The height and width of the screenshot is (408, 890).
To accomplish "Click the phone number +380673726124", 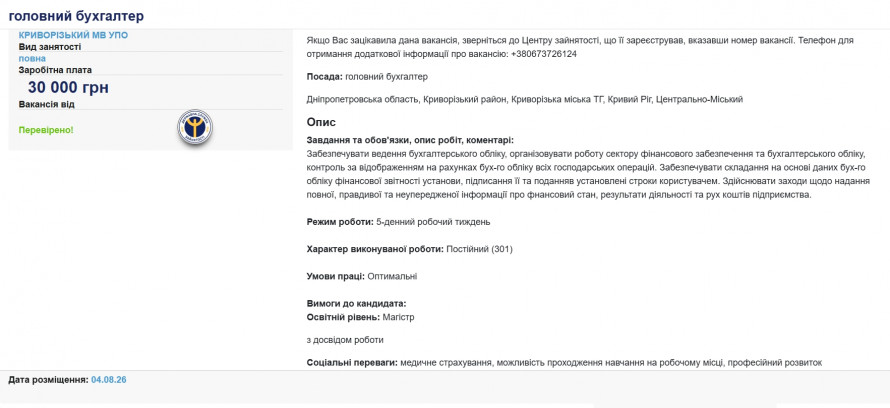I will (544, 54).
